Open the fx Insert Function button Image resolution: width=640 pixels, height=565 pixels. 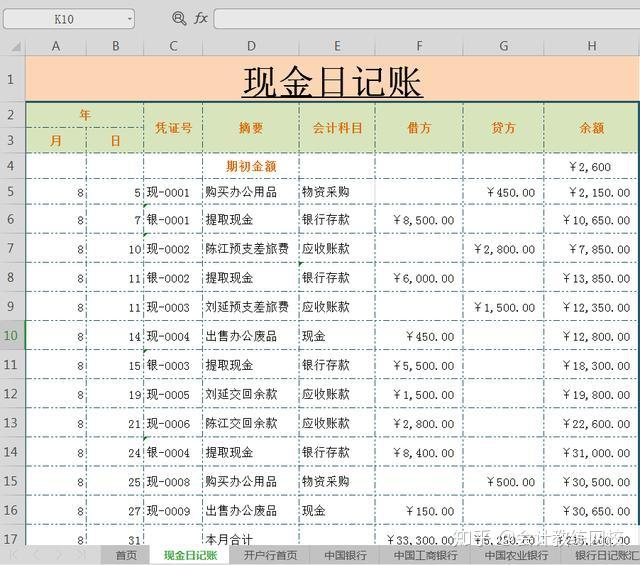[201, 18]
